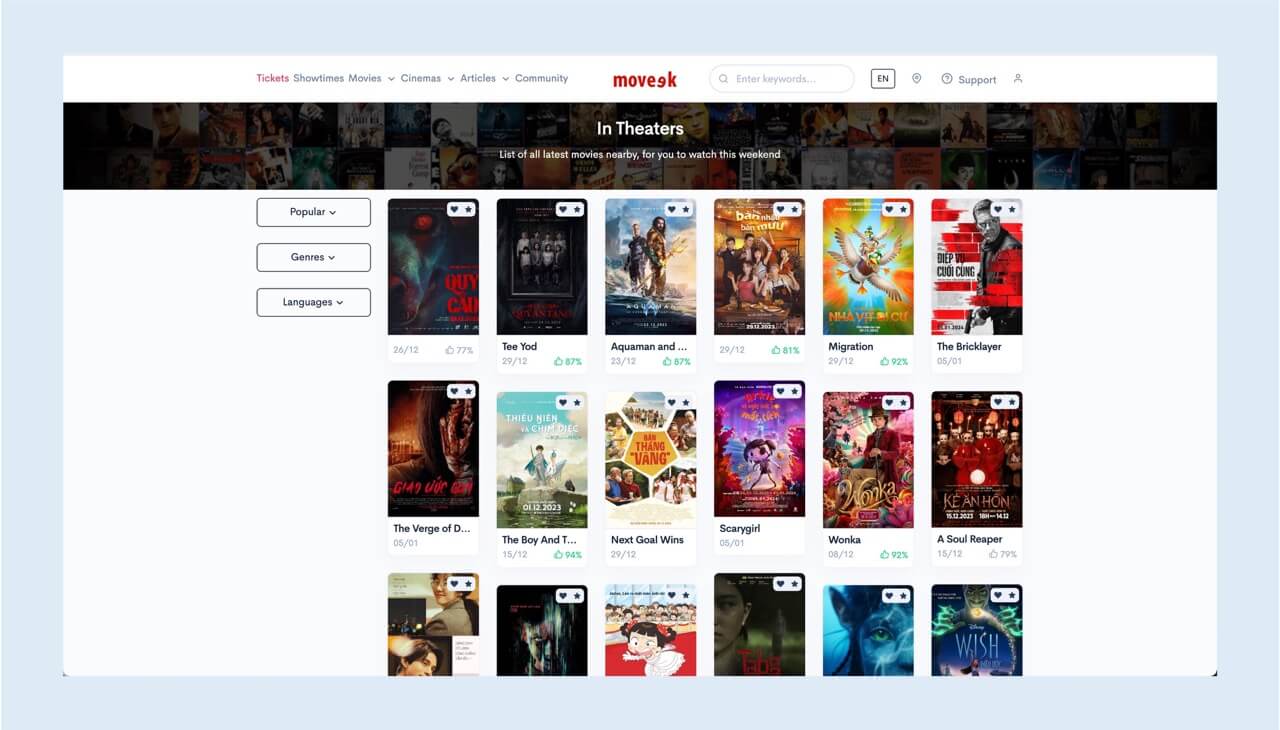
Task: Click heart on The Boy And T... poster
Action: click(x=563, y=403)
